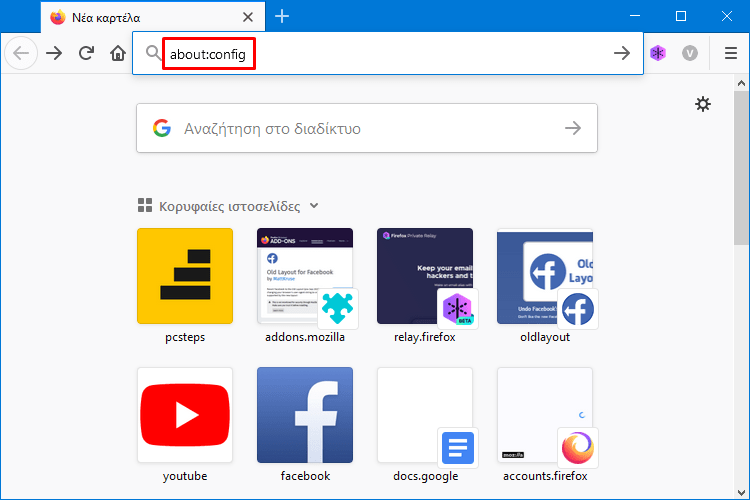This screenshot has height=500, width=750.
Task: Open a new tab with plus button
Action: click(x=282, y=16)
